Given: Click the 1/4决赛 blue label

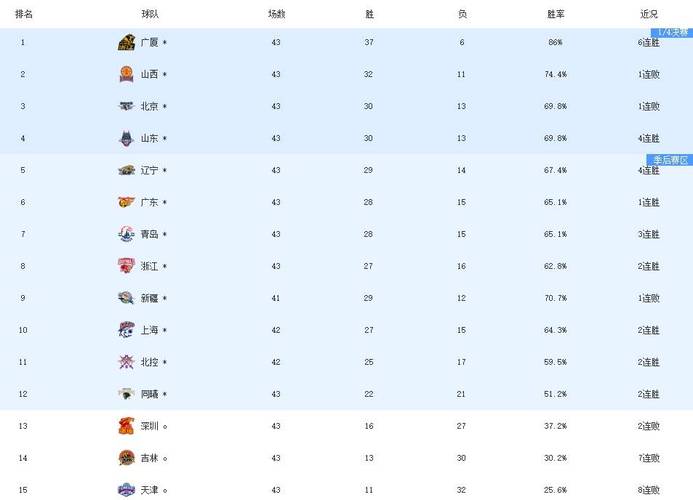Looking at the screenshot, I should [x=672, y=32].
